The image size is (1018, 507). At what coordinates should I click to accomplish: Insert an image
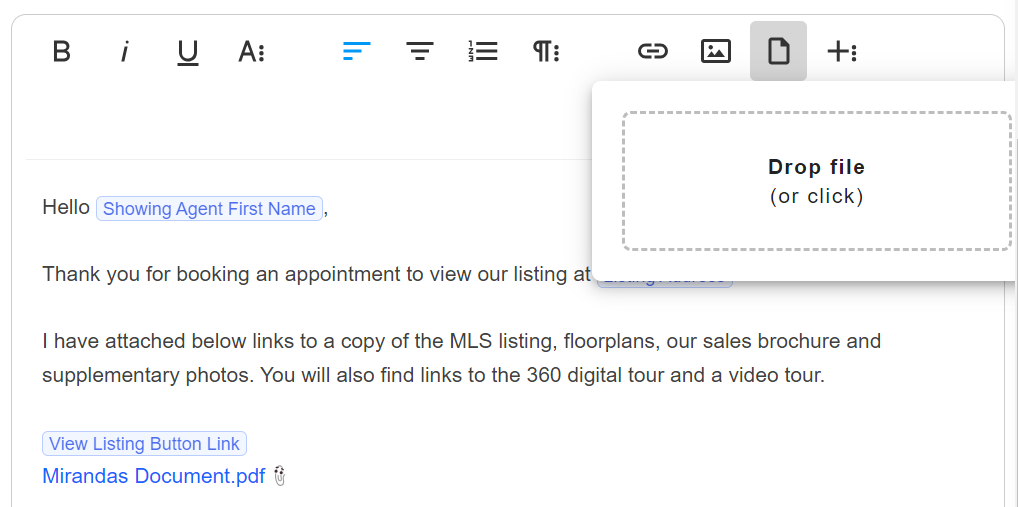pyautogui.click(x=716, y=51)
